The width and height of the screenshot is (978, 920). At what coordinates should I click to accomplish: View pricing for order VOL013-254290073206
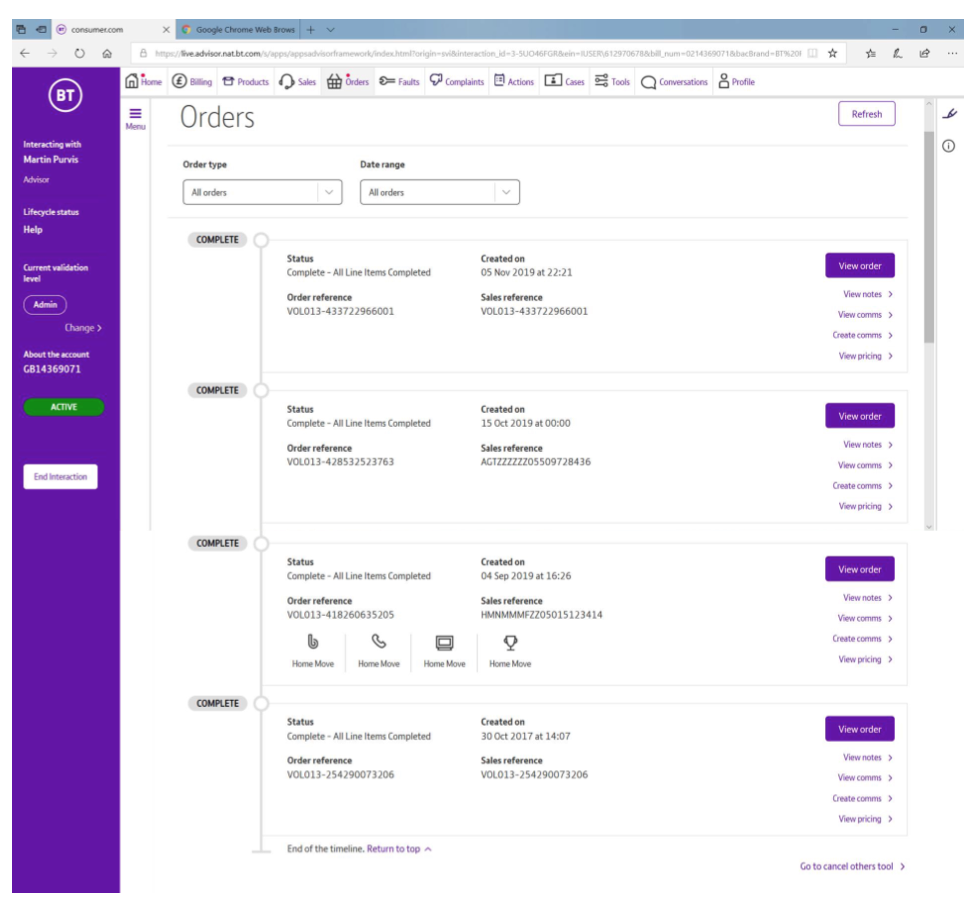point(866,819)
